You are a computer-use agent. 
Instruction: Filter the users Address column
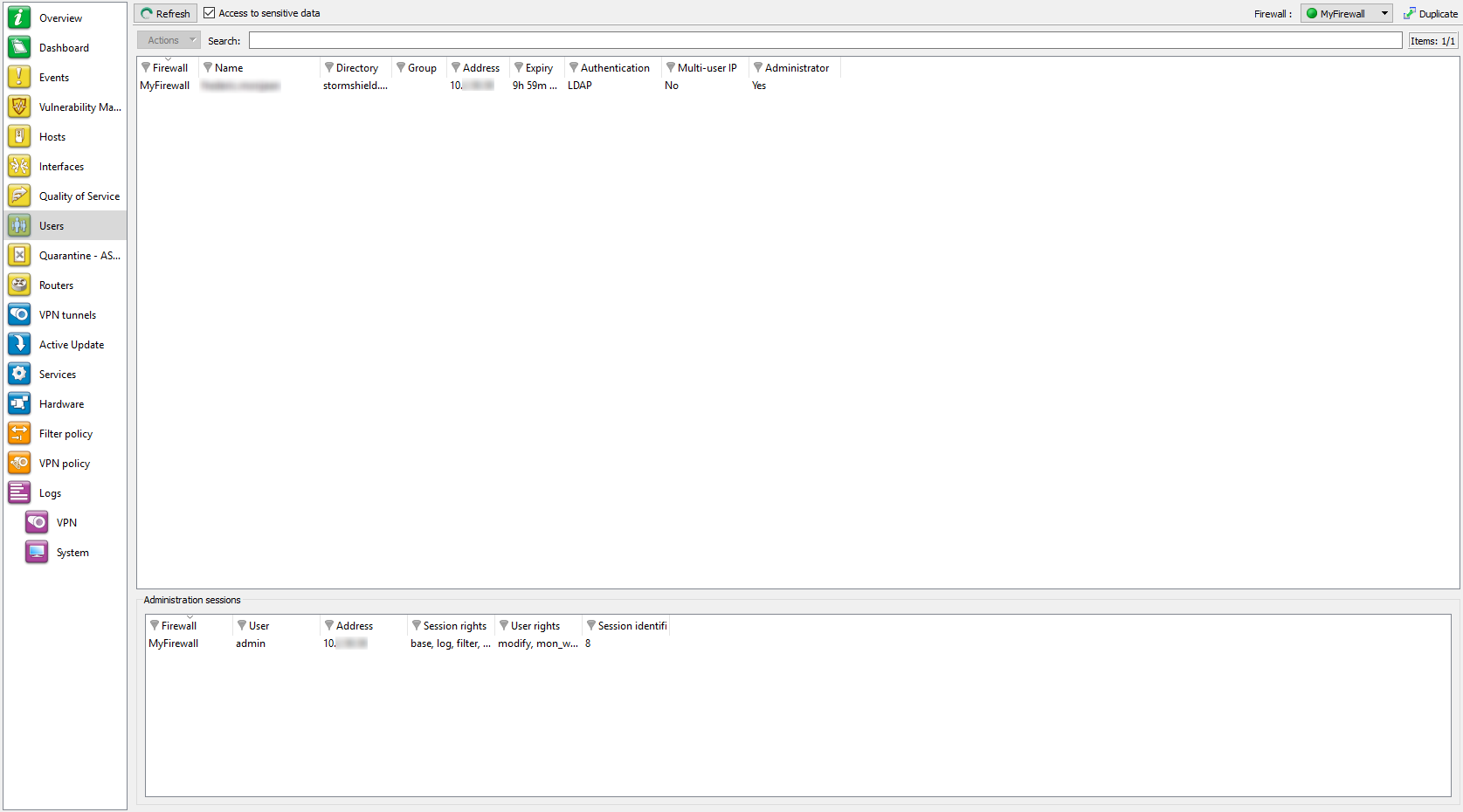456,67
